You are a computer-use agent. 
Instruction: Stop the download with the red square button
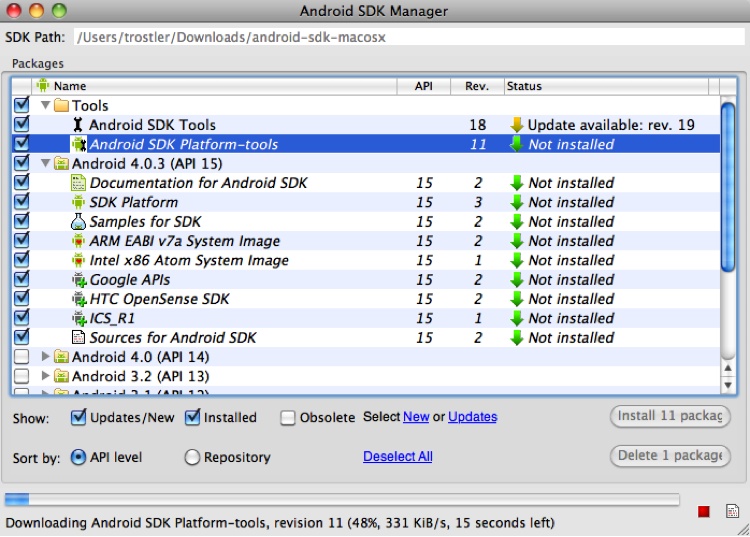pos(704,512)
